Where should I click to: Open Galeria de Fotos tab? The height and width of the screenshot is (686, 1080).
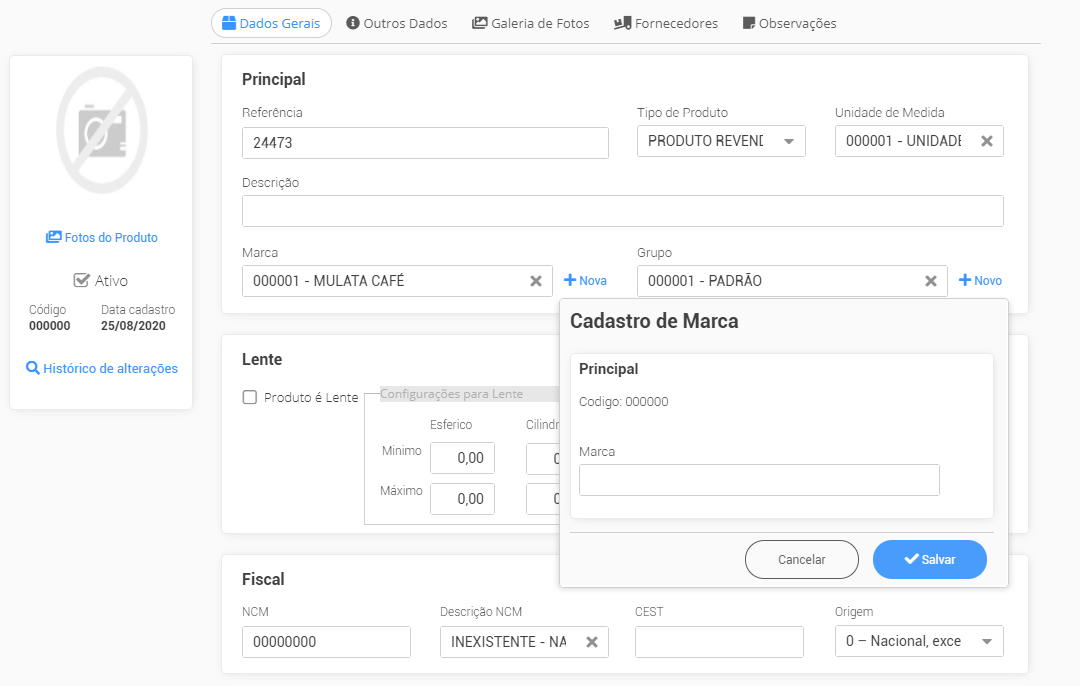530,23
